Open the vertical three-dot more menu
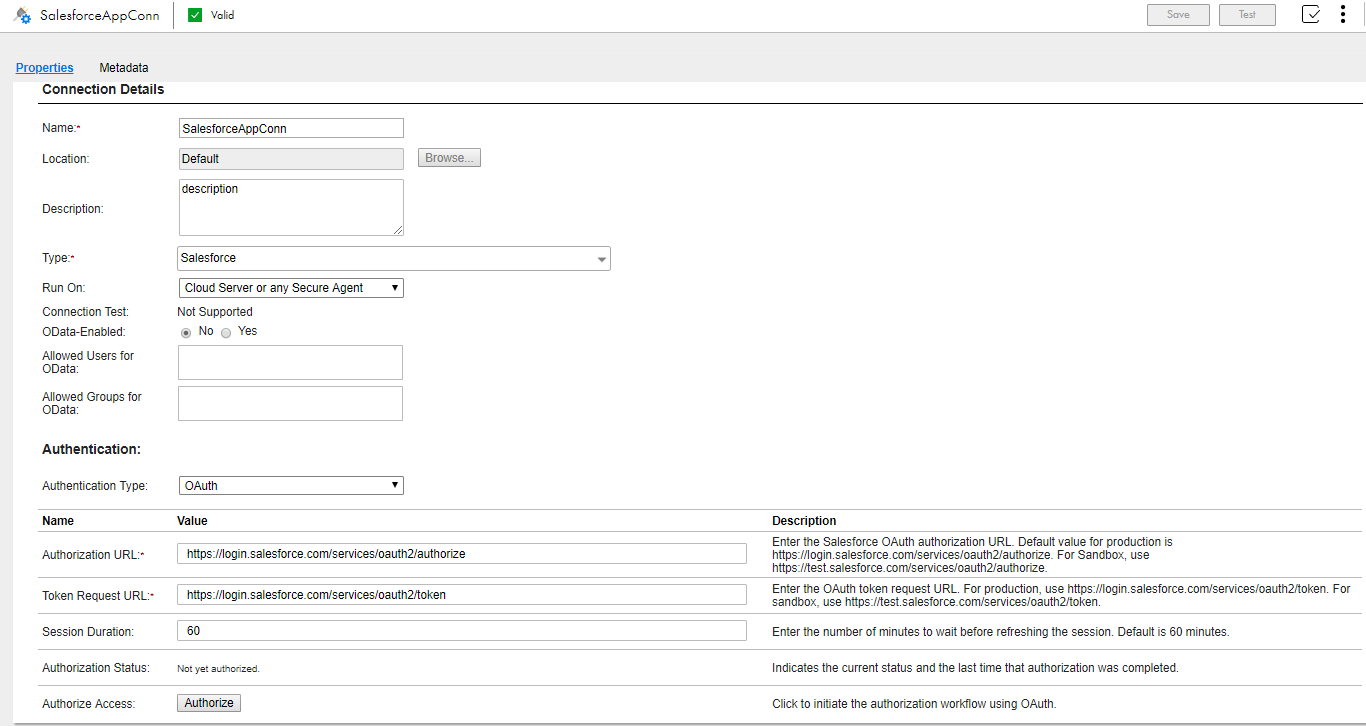Viewport: 1366px width, 726px height. pos(1343,15)
